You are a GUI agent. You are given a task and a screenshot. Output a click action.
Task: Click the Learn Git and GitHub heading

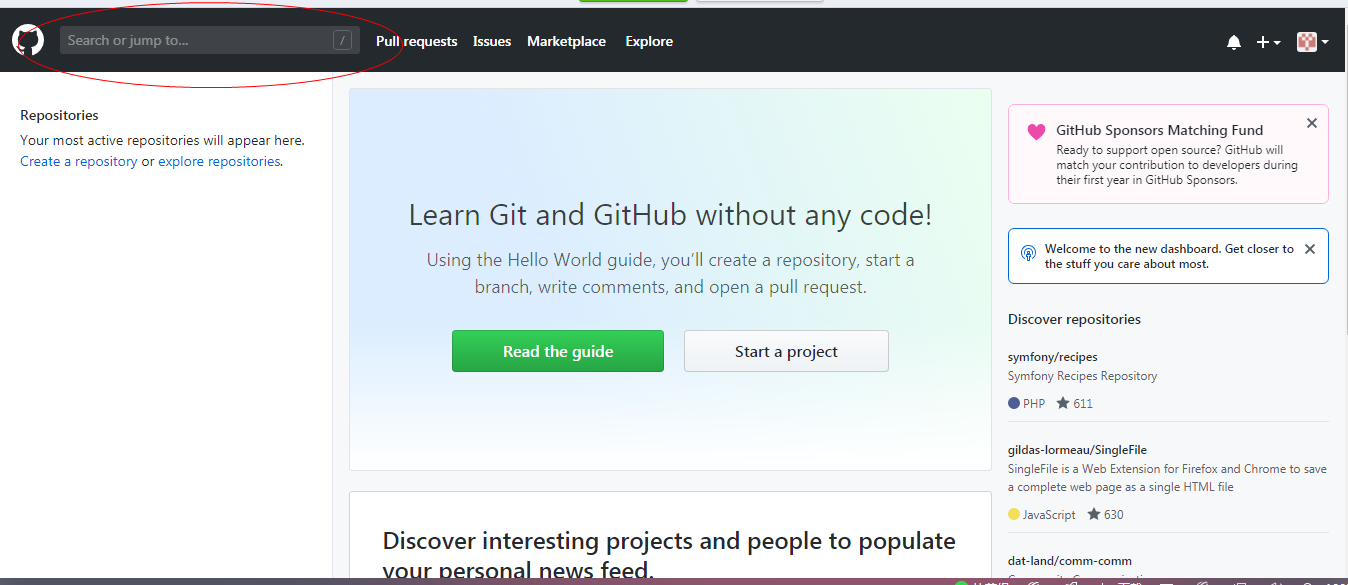pyautogui.click(x=670, y=215)
